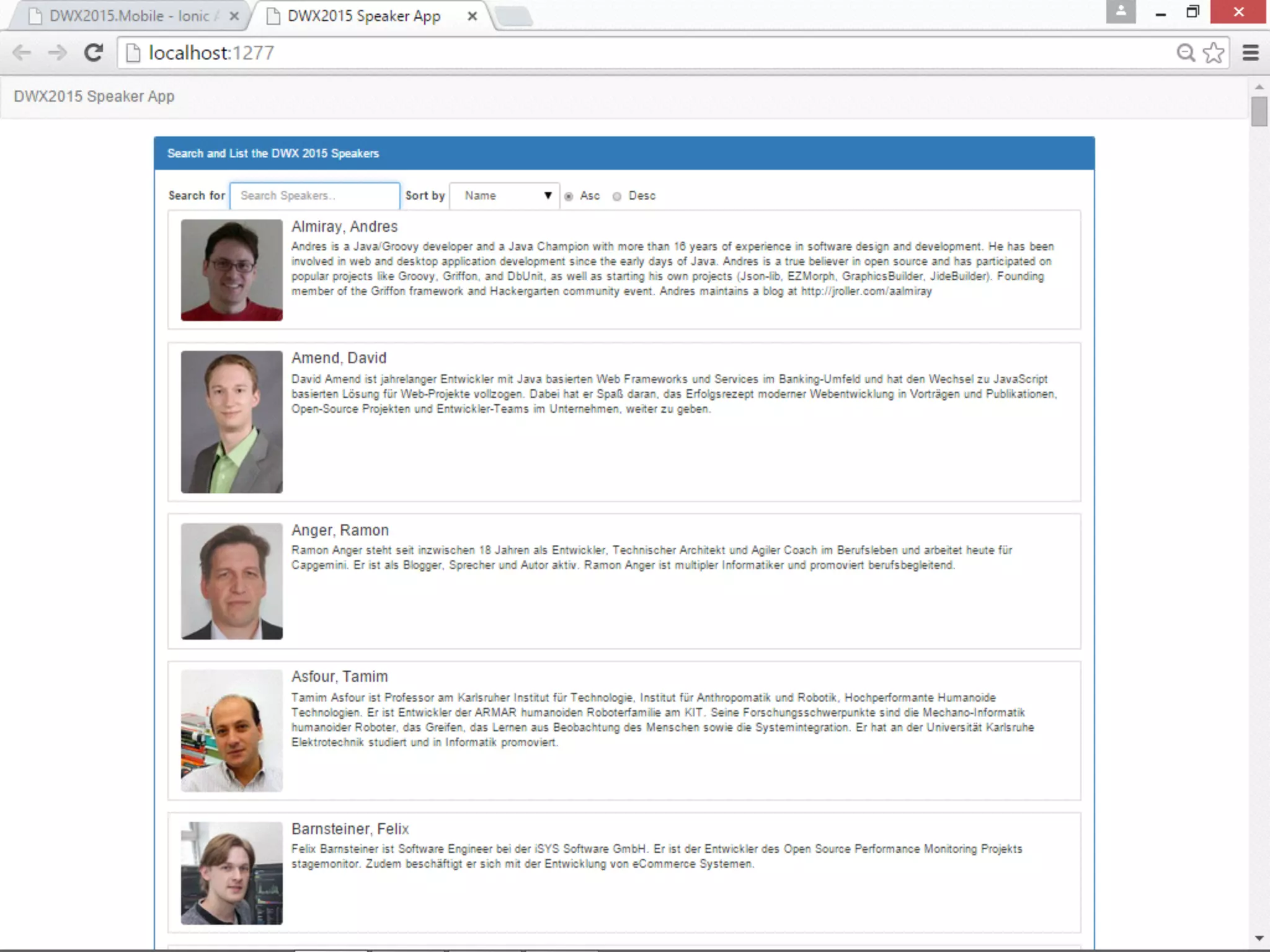The width and height of the screenshot is (1270, 952).
Task: Open the Sort by Name dropdown
Action: click(505, 196)
